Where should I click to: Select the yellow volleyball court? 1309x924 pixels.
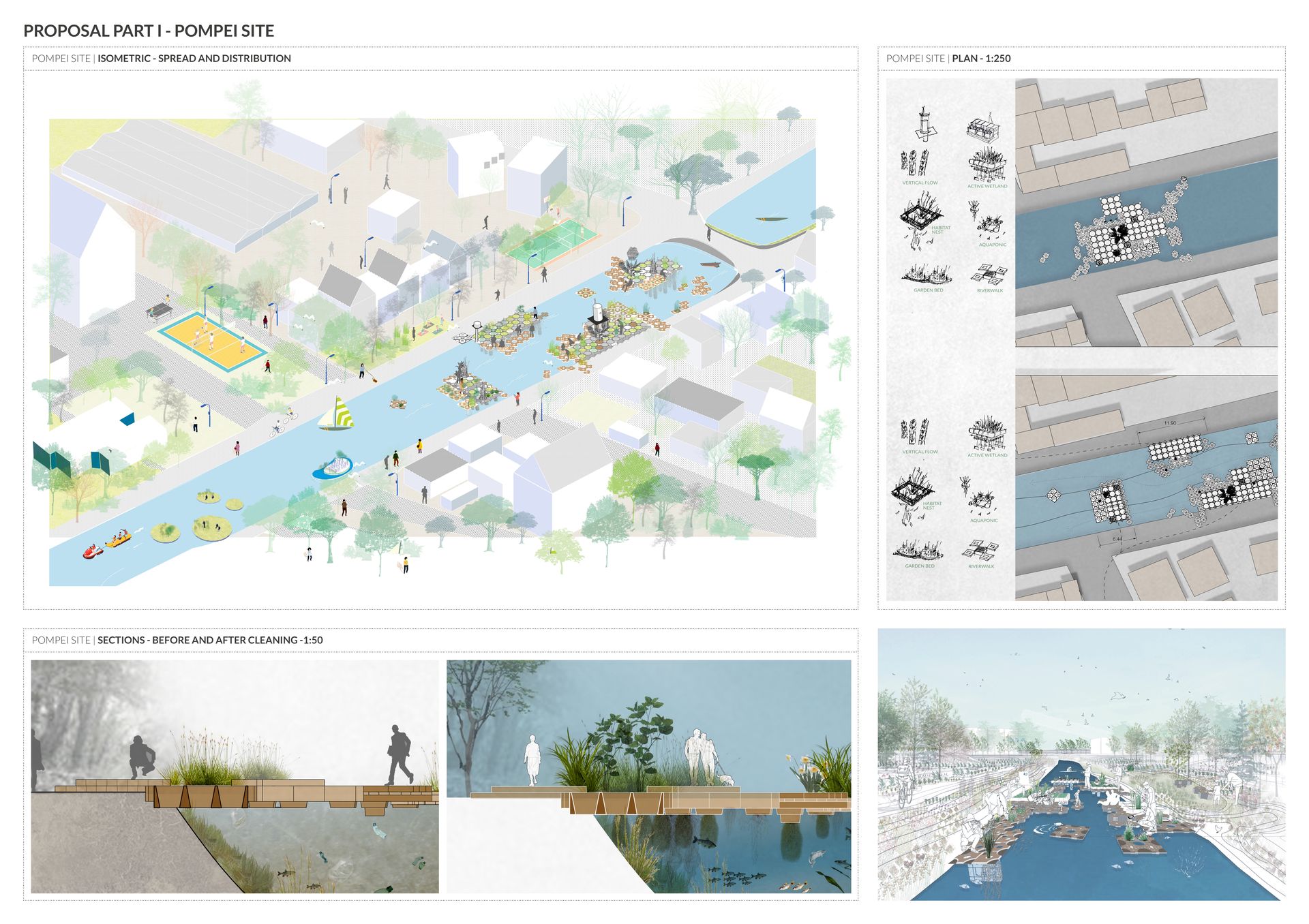point(212,341)
